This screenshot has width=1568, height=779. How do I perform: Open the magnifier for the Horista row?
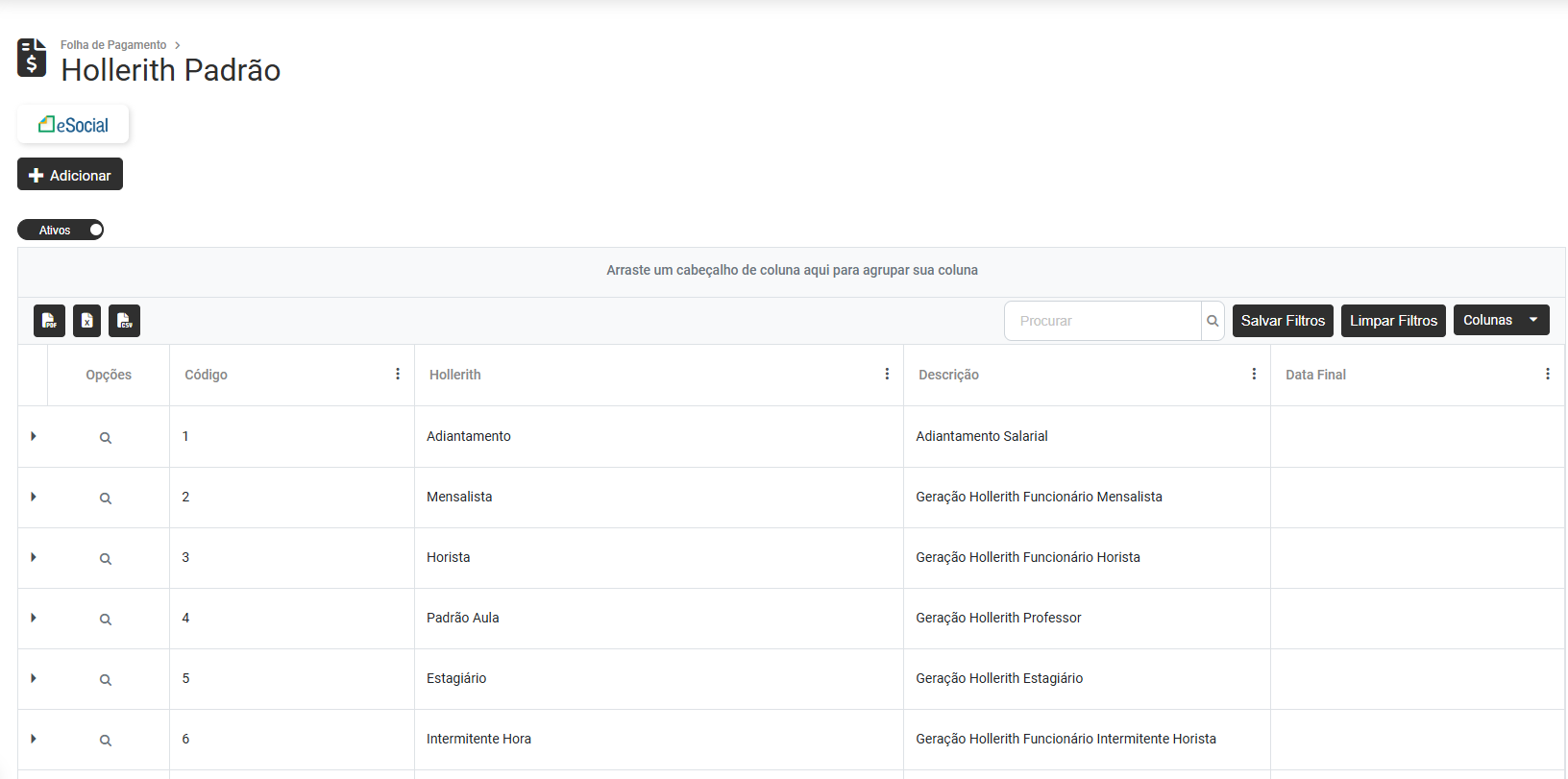[106, 559]
